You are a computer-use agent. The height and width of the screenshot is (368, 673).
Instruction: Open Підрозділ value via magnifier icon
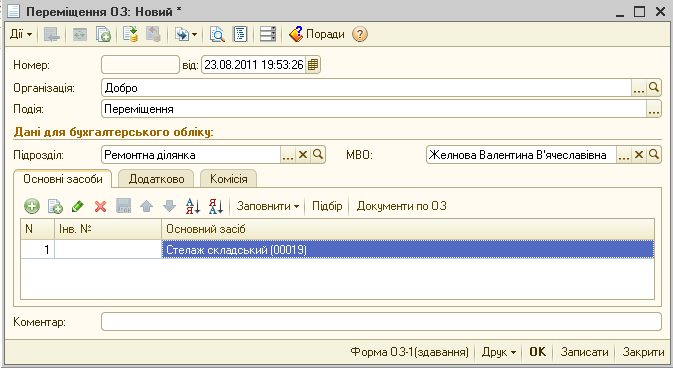click(x=318, y=155)
